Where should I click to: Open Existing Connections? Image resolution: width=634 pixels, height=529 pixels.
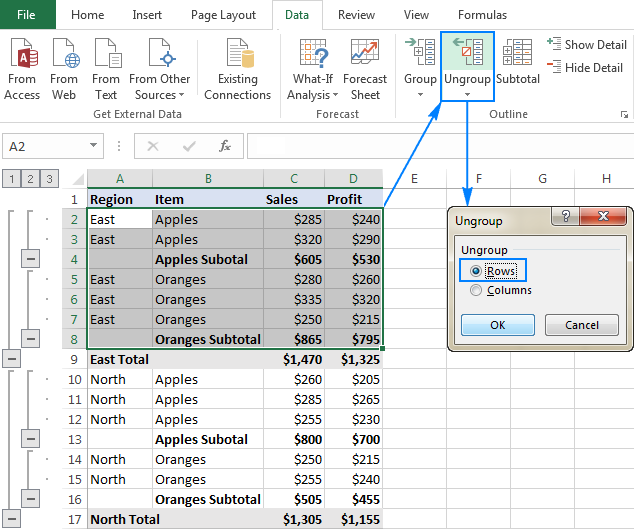pyautogui.click(x=238, y=68)
